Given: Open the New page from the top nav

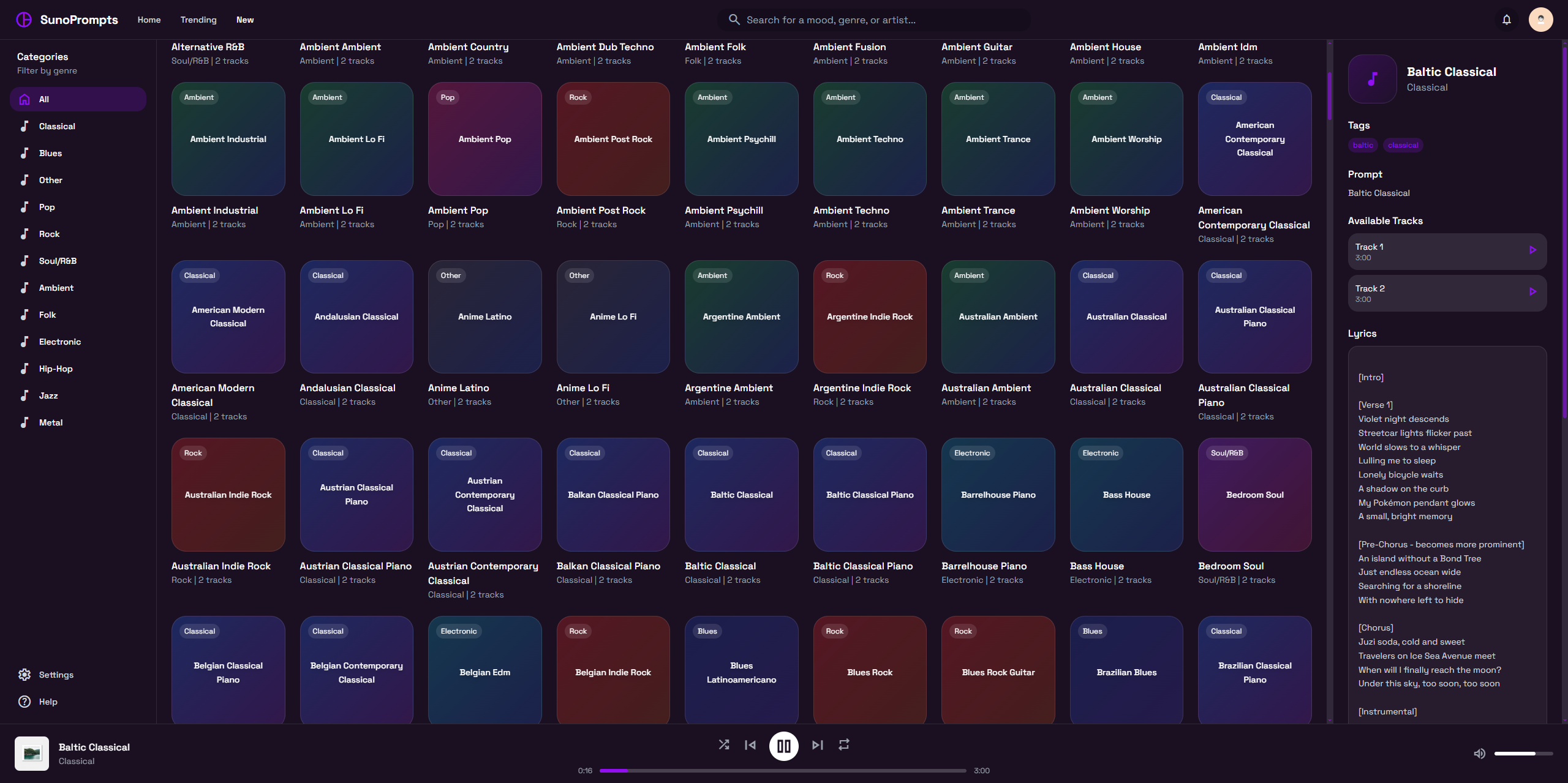Looking at the screenshot, I should [244, 19].
